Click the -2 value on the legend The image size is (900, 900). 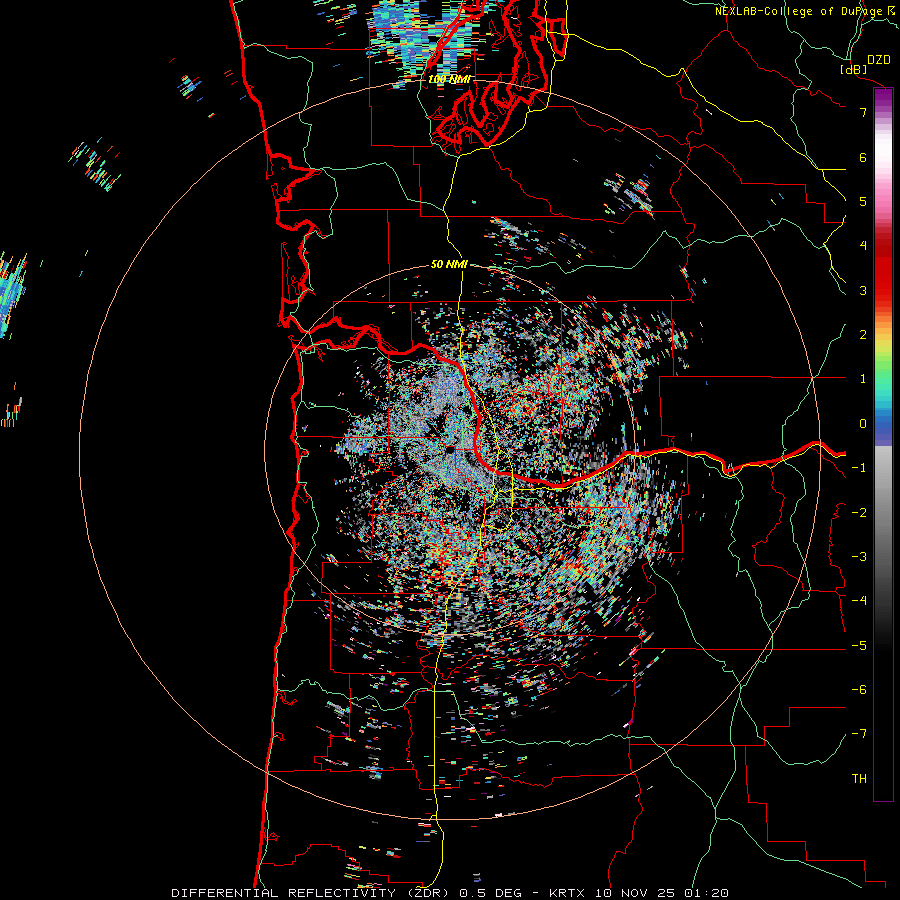click(859, 513)
